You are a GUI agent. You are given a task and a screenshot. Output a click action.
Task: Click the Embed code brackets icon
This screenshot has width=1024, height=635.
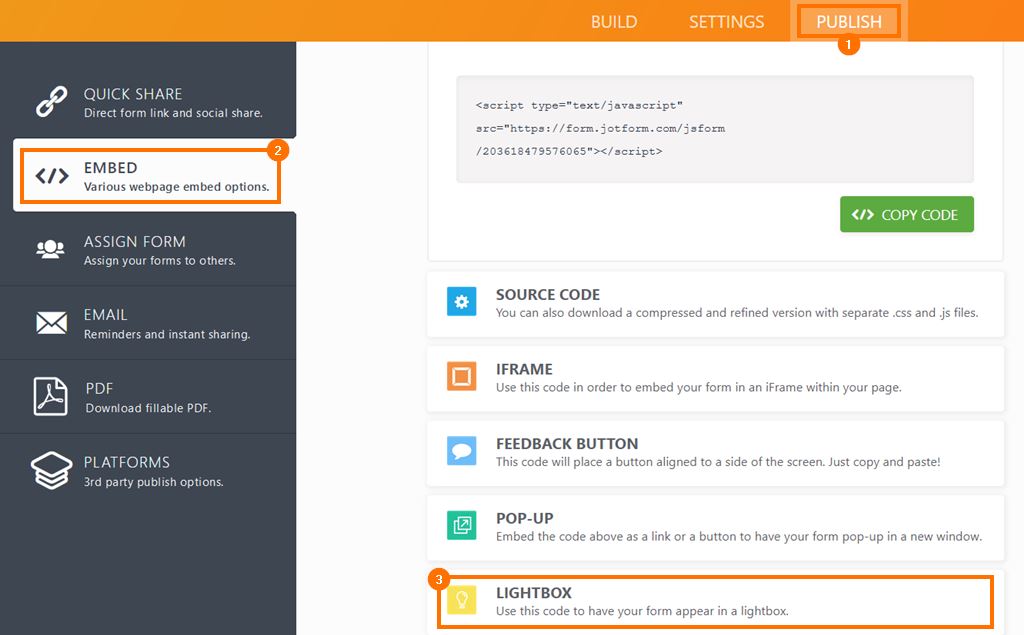point(52,176)
